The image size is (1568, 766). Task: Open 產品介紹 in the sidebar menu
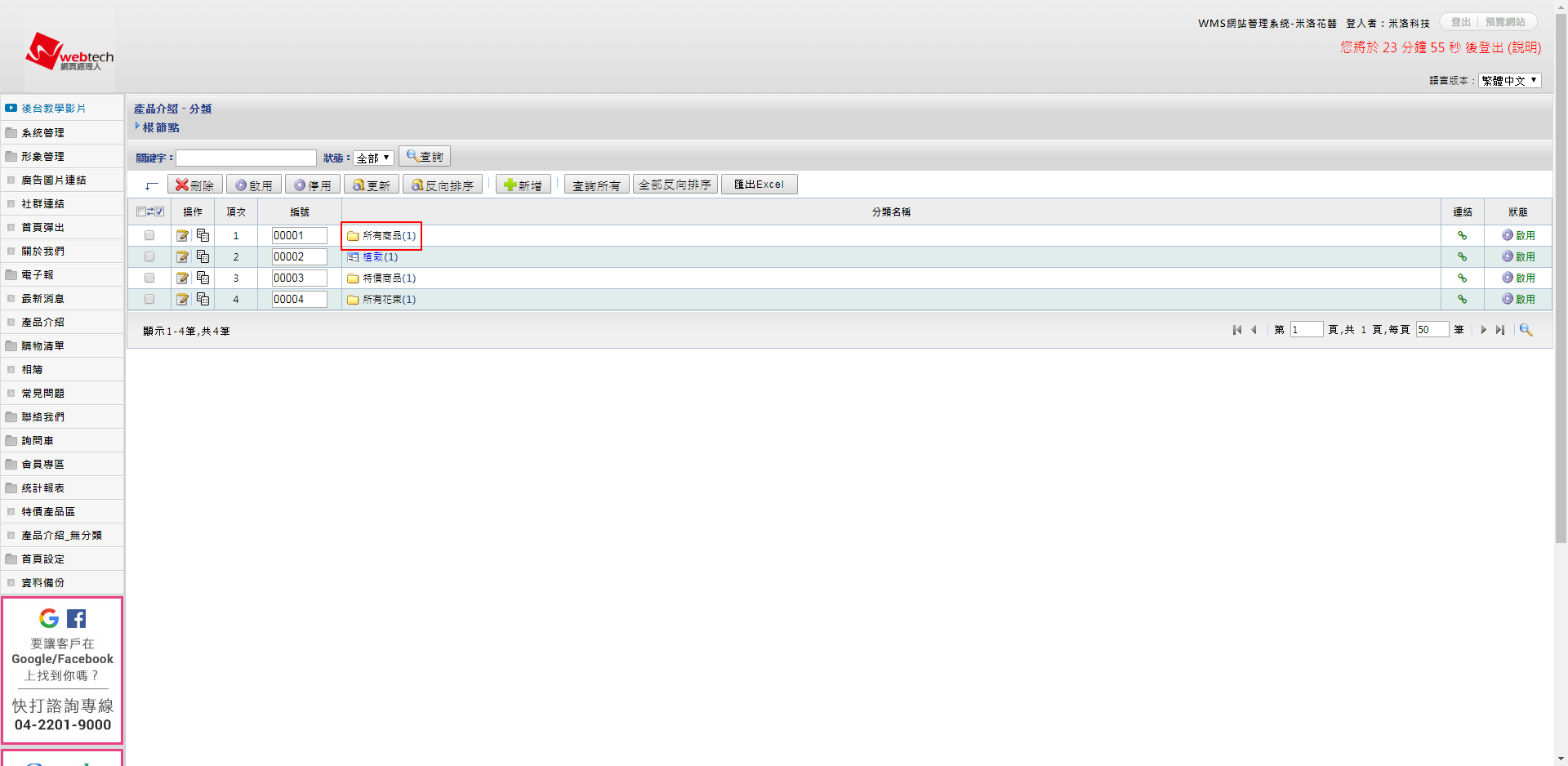pos(42,323)
